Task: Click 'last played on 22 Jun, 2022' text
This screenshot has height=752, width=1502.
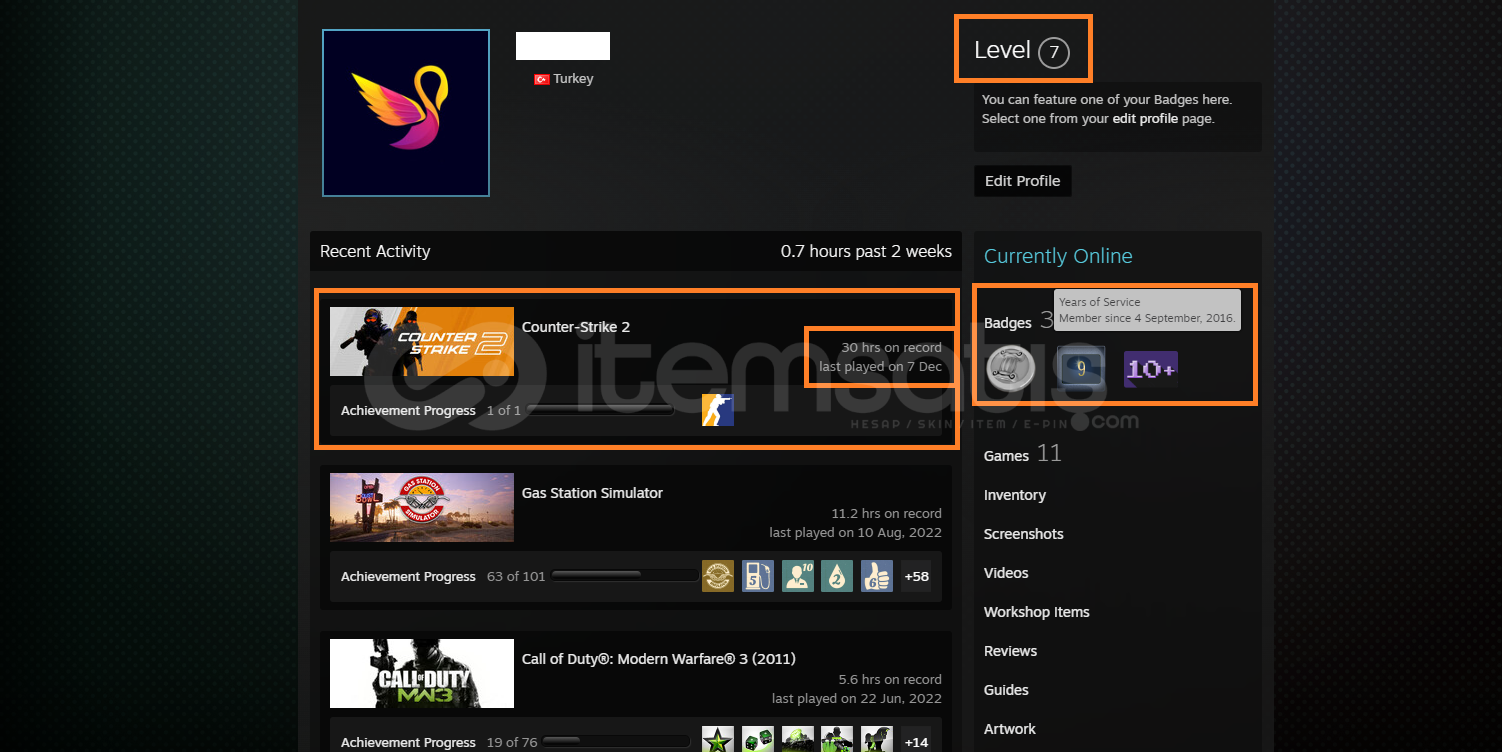Action: (x=857, y=698)
